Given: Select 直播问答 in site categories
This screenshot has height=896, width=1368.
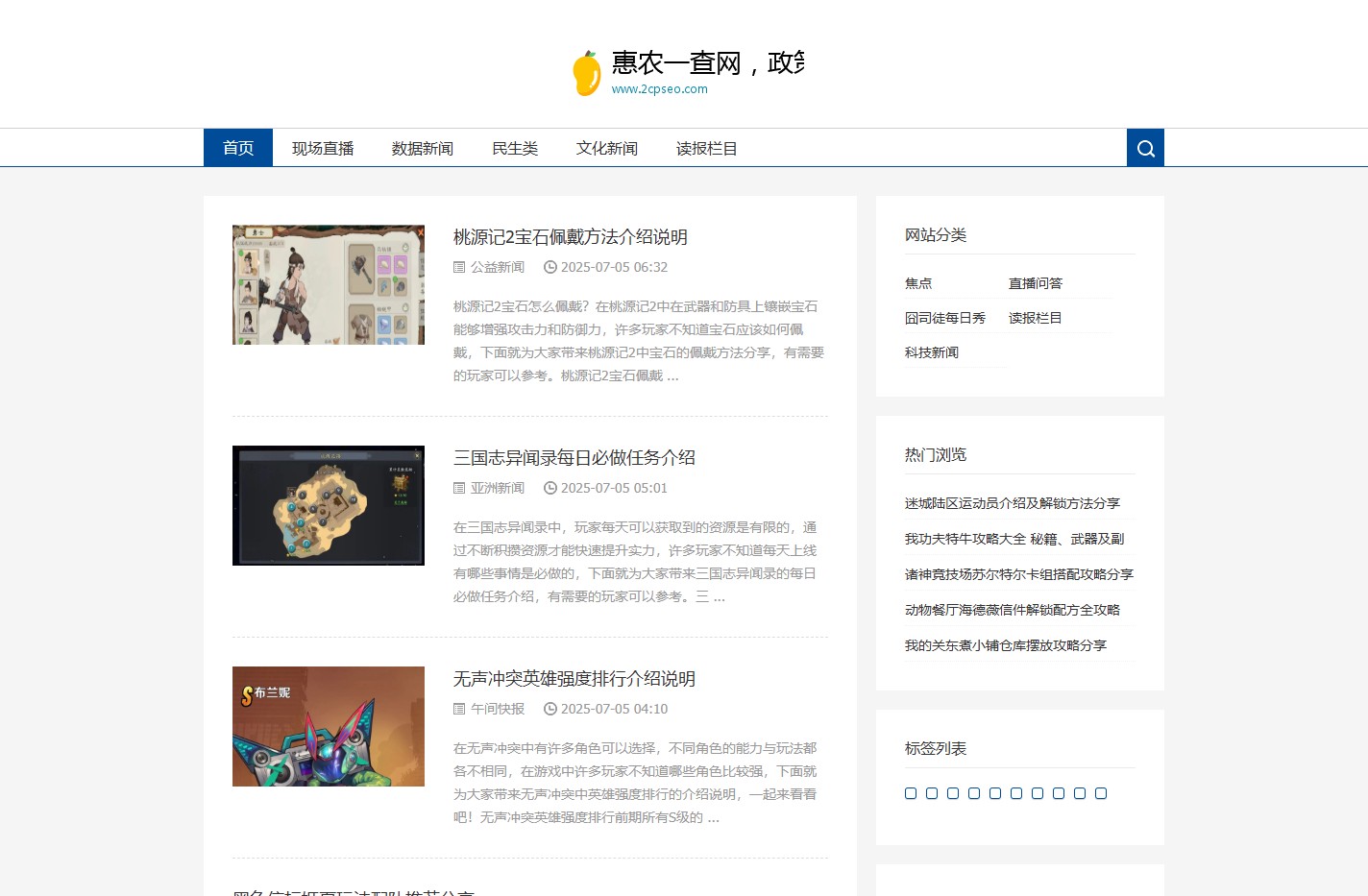Looking at the screenshot, I should 1036,283.
